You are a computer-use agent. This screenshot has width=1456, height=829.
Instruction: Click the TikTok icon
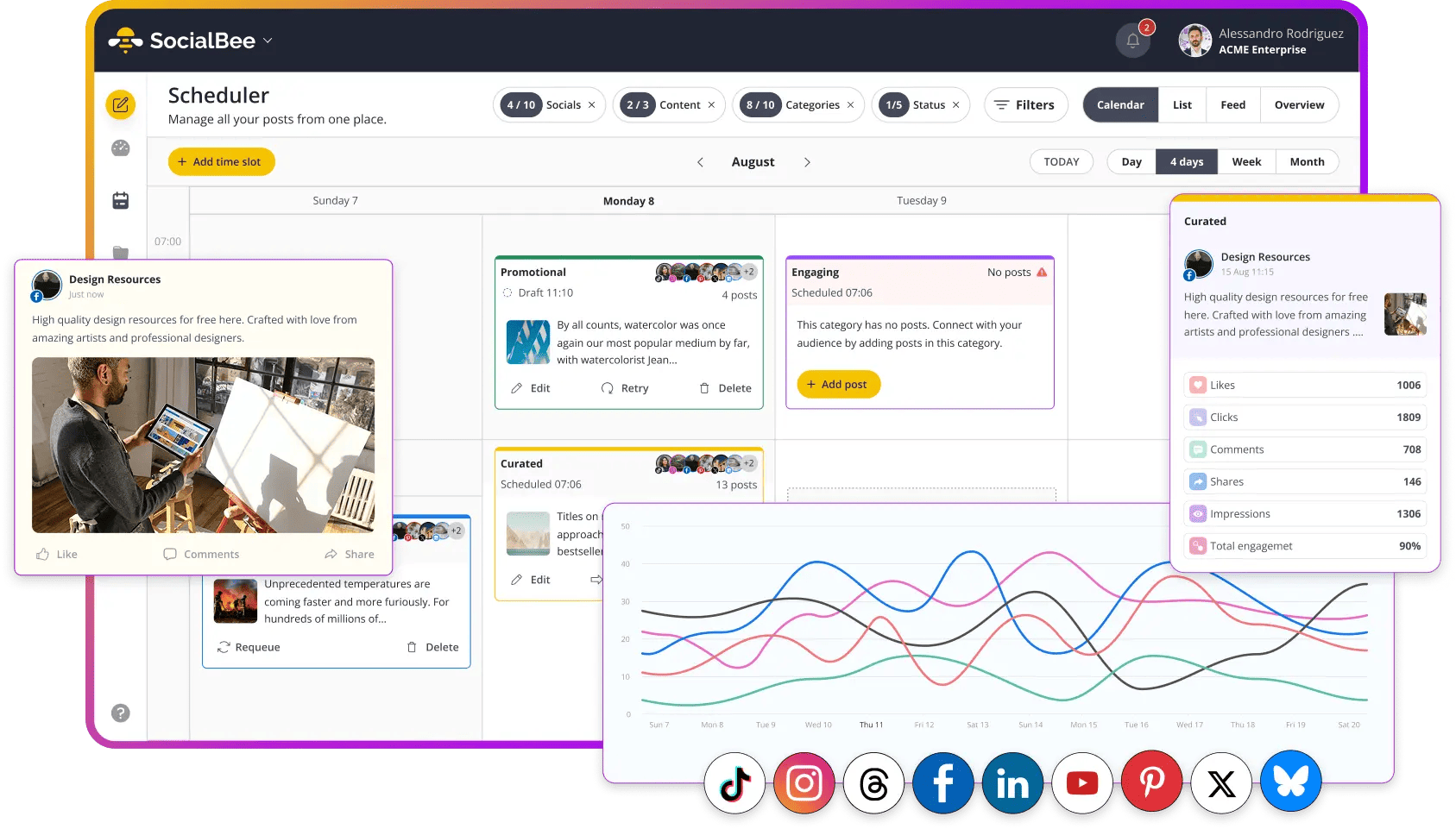click(735, 783)
